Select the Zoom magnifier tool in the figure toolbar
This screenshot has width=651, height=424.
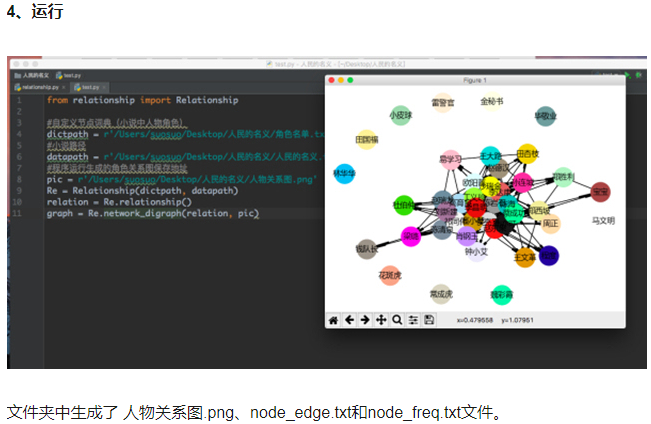(x=397, y=320)
